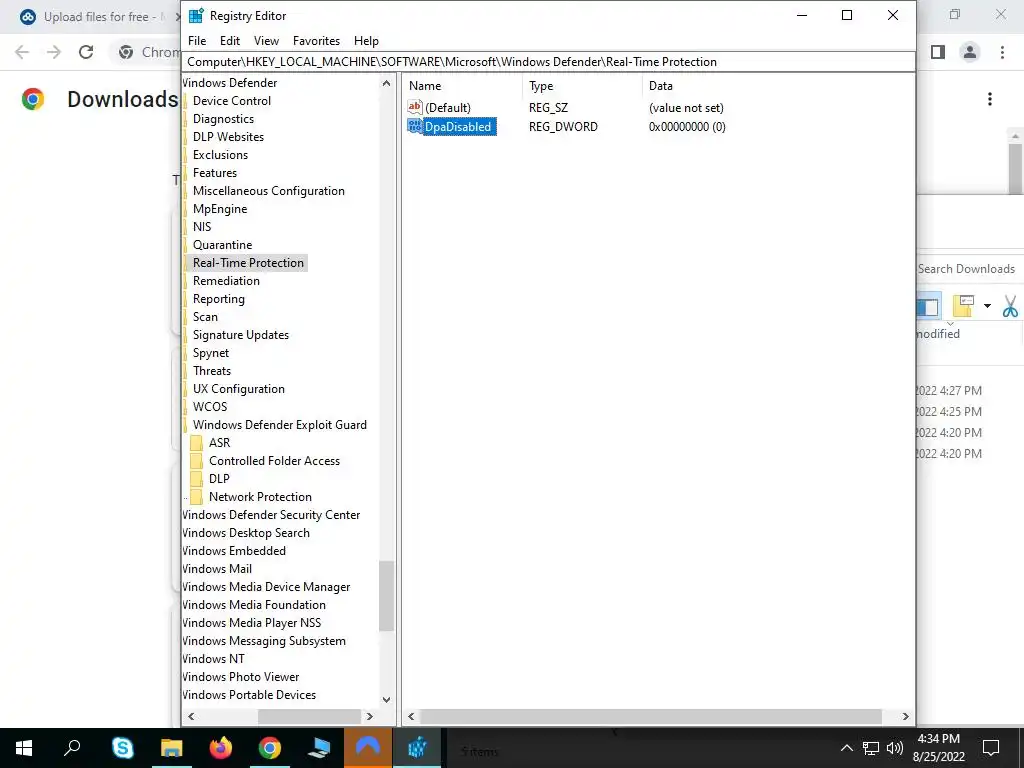Viewport: 1024px width, 768px height.
Task: Open Chrome's side panel icon
Action: [x=938, y=52]
